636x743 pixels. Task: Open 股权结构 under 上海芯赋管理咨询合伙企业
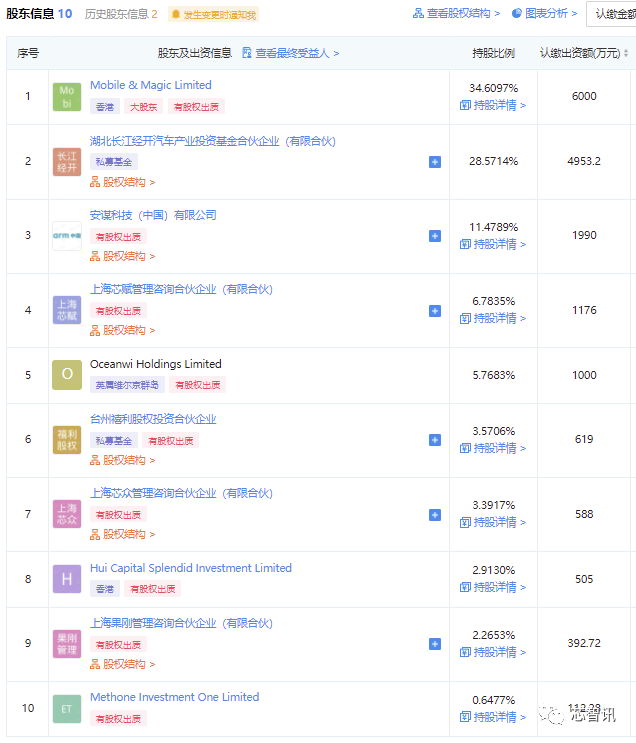coord(123,330)
